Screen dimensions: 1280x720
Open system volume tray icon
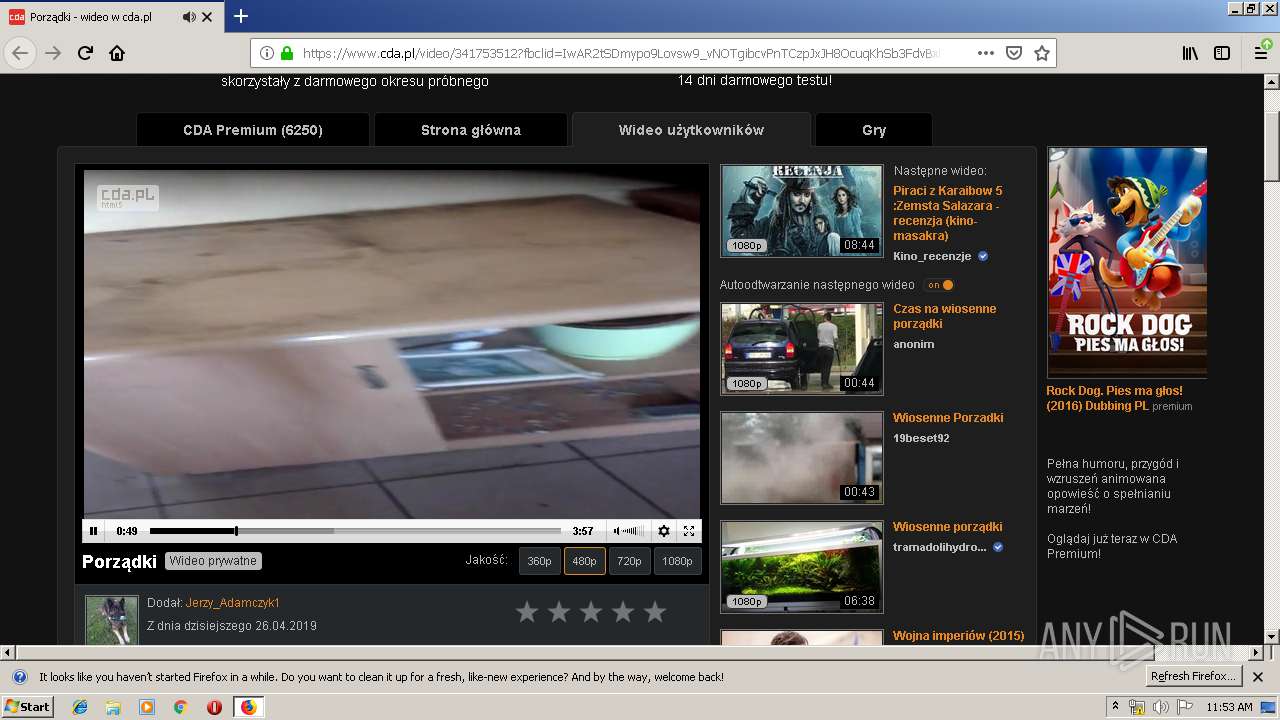tap(1161, 707)
